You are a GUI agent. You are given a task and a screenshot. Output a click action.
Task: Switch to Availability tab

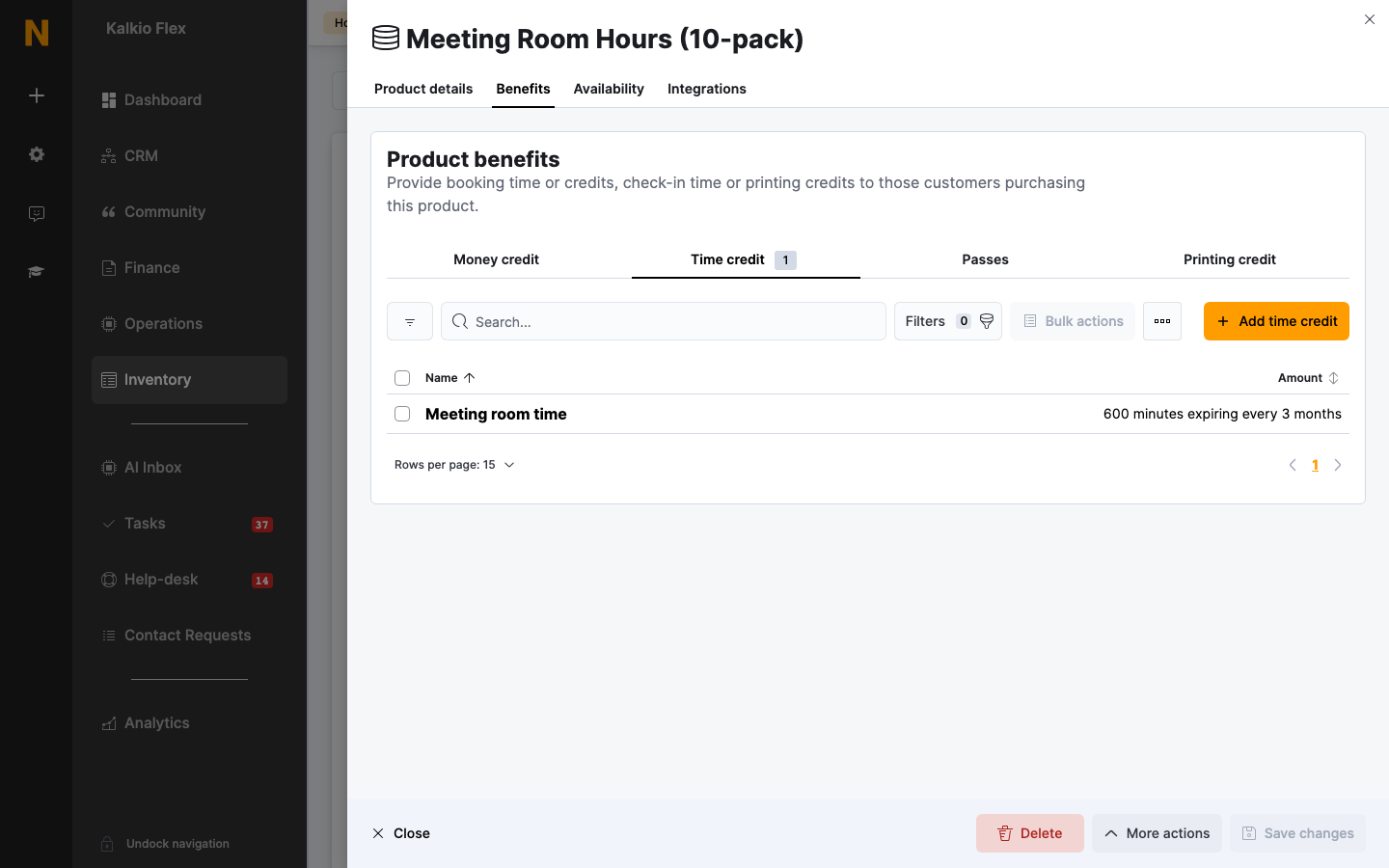pyautogui.click(x=609, y=89)
